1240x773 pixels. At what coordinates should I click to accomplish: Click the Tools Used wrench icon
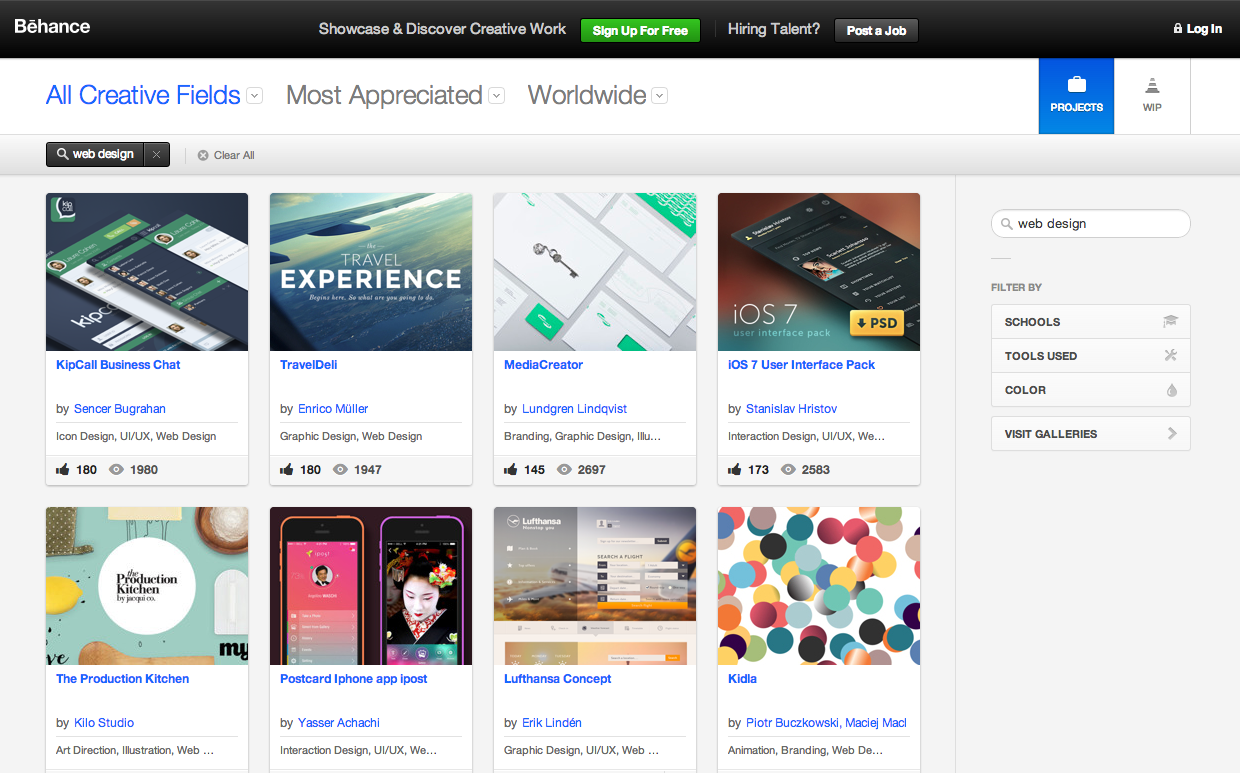click(1171, 356)
